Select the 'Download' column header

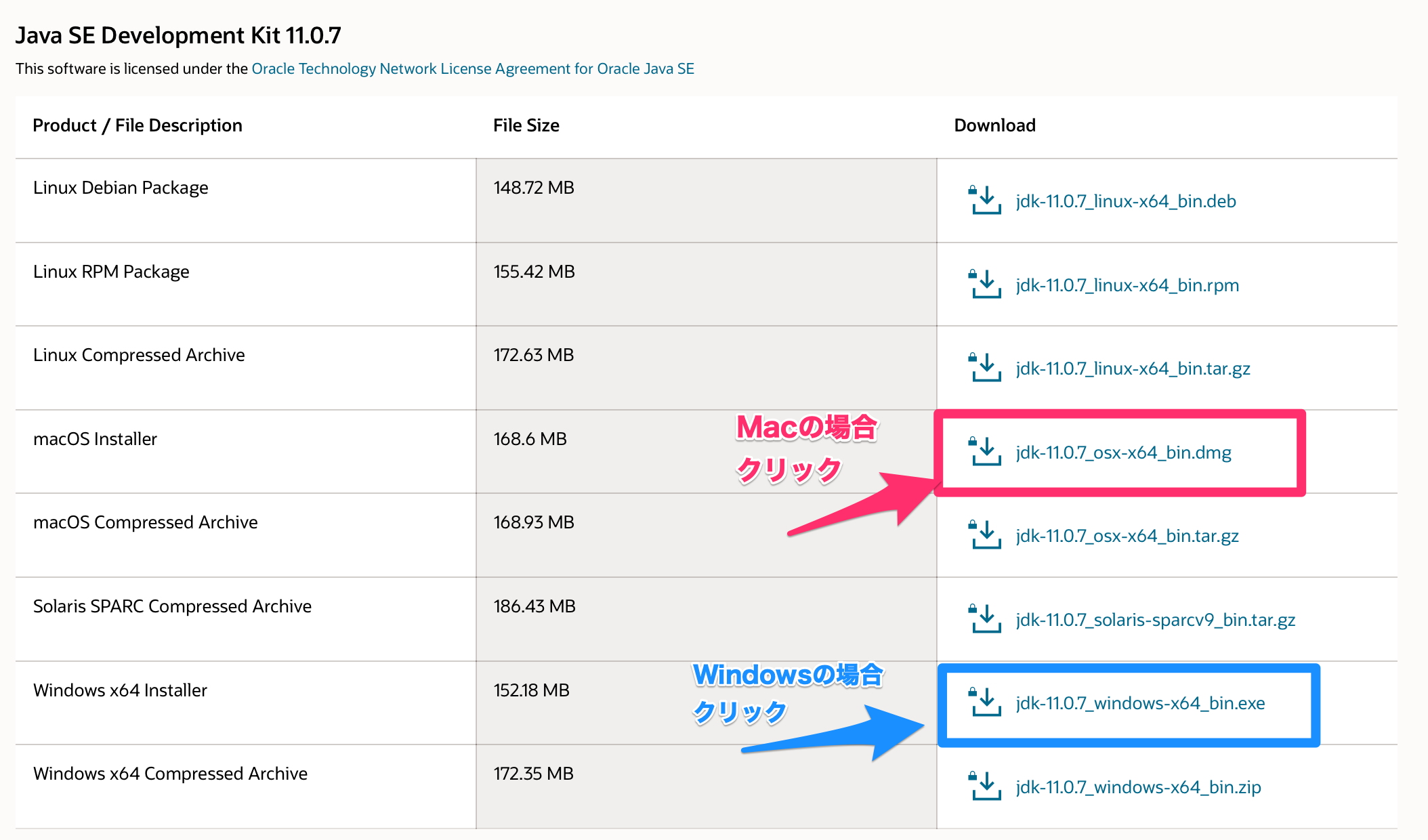pyautogui.click(x=994, y=125)
